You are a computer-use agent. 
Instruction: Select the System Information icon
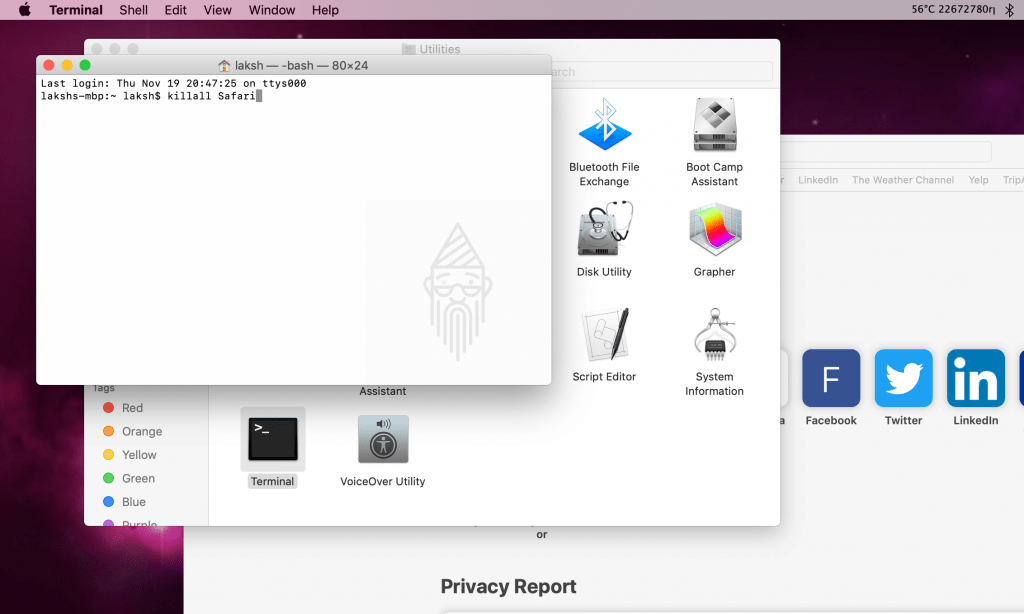715,334
